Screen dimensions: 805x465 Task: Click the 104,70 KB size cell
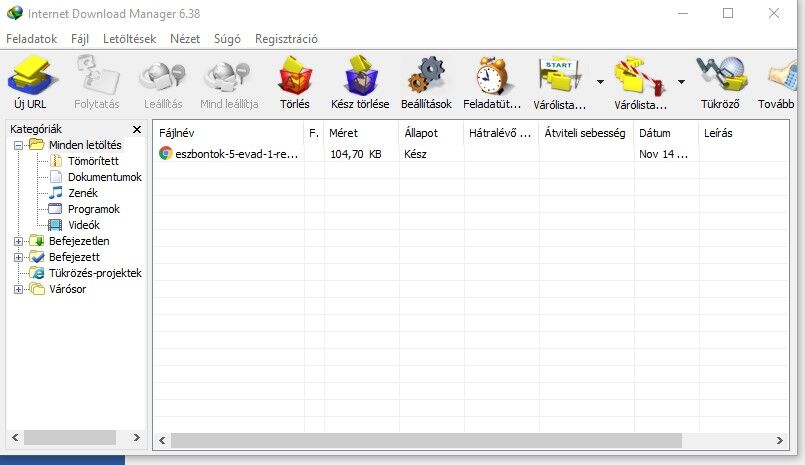355,154
